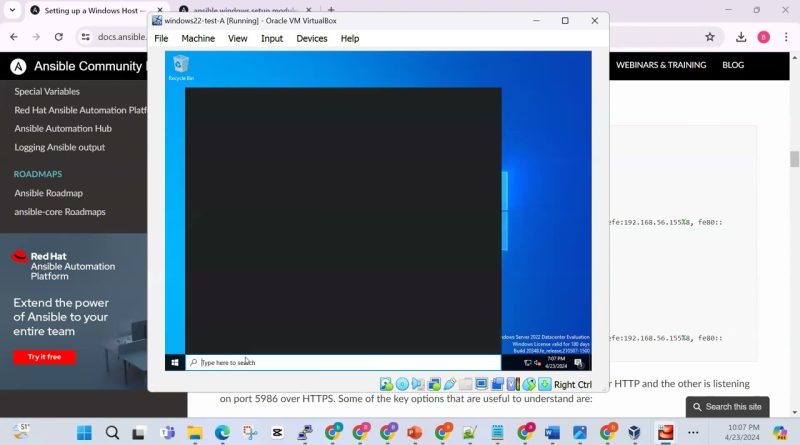Open the Chrome profile avatar

(764, 37)
